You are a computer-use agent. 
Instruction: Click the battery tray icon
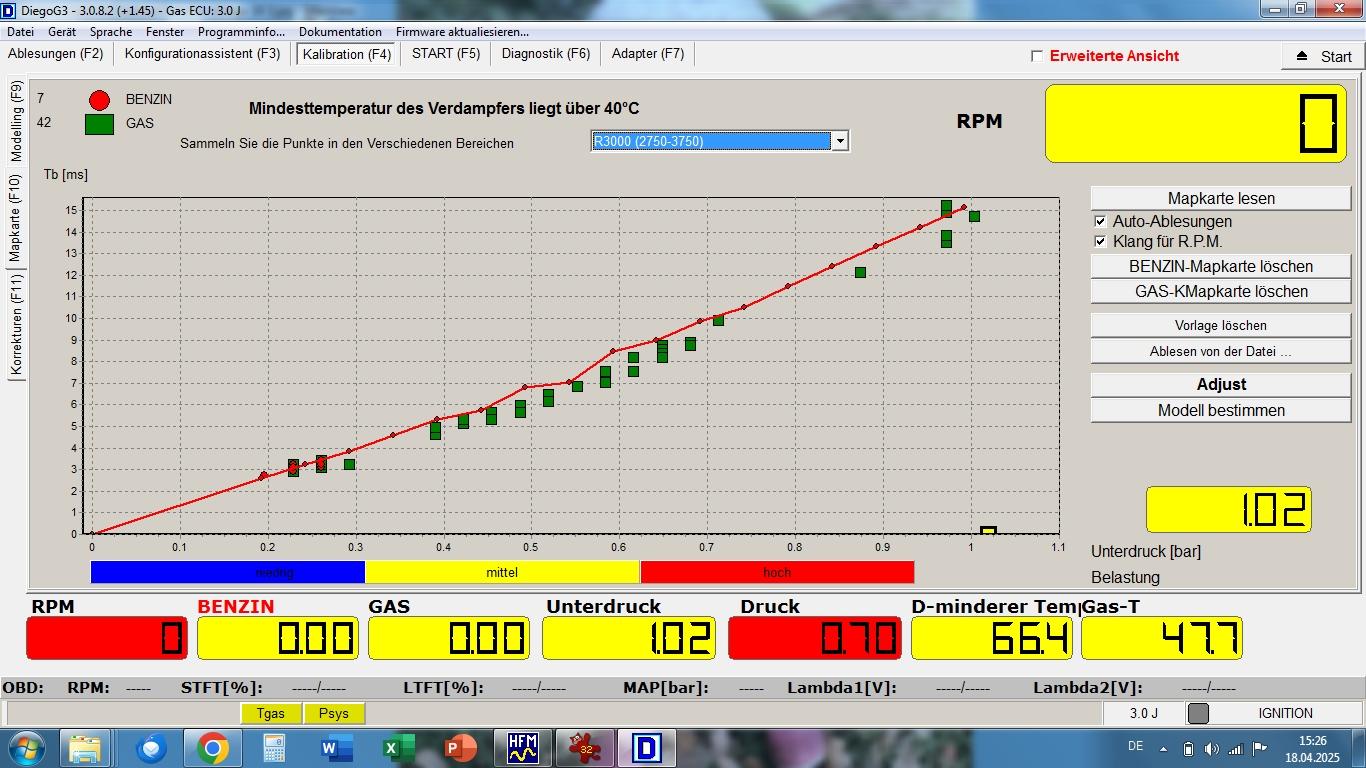1188,749
